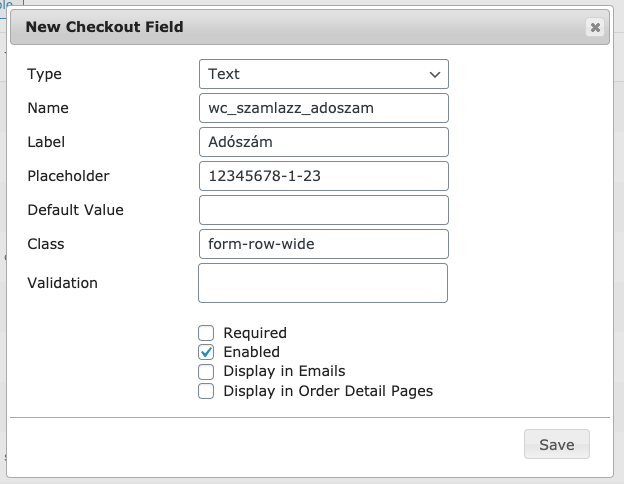Viewport: 624px width, 484px height.
Task: Tick the Display in Order Detail Pages checkbox
Action: click(x=206, y=391)
